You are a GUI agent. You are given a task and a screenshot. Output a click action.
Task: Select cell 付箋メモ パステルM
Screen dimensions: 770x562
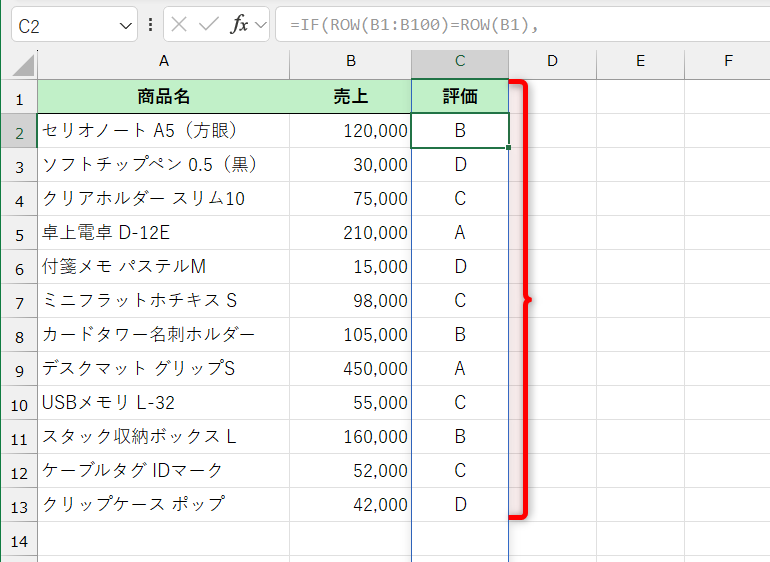click(x=164, y=266)
